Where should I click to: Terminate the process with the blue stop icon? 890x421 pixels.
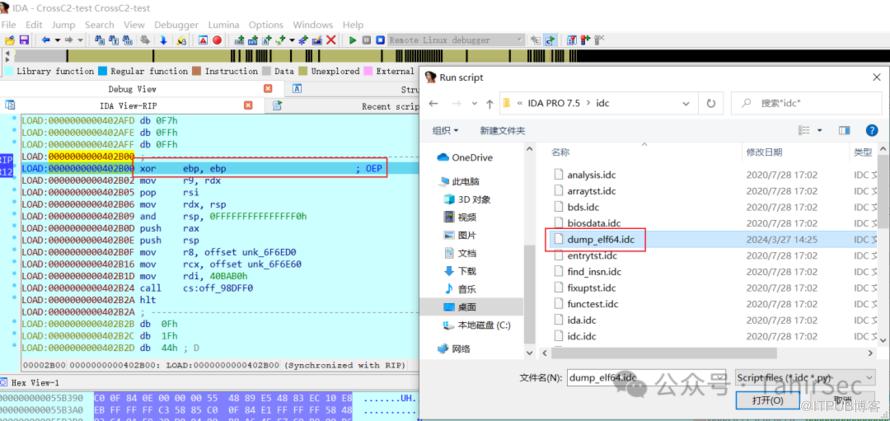click(x=380, y=40)
